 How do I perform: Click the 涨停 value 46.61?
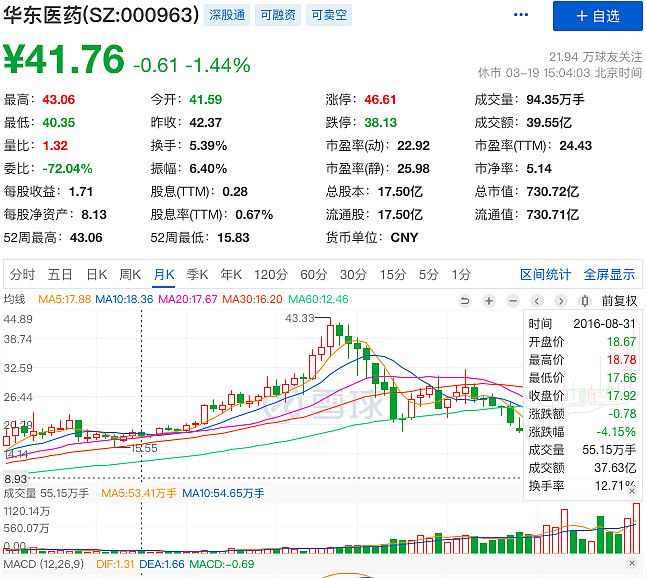tap(380, 100)
